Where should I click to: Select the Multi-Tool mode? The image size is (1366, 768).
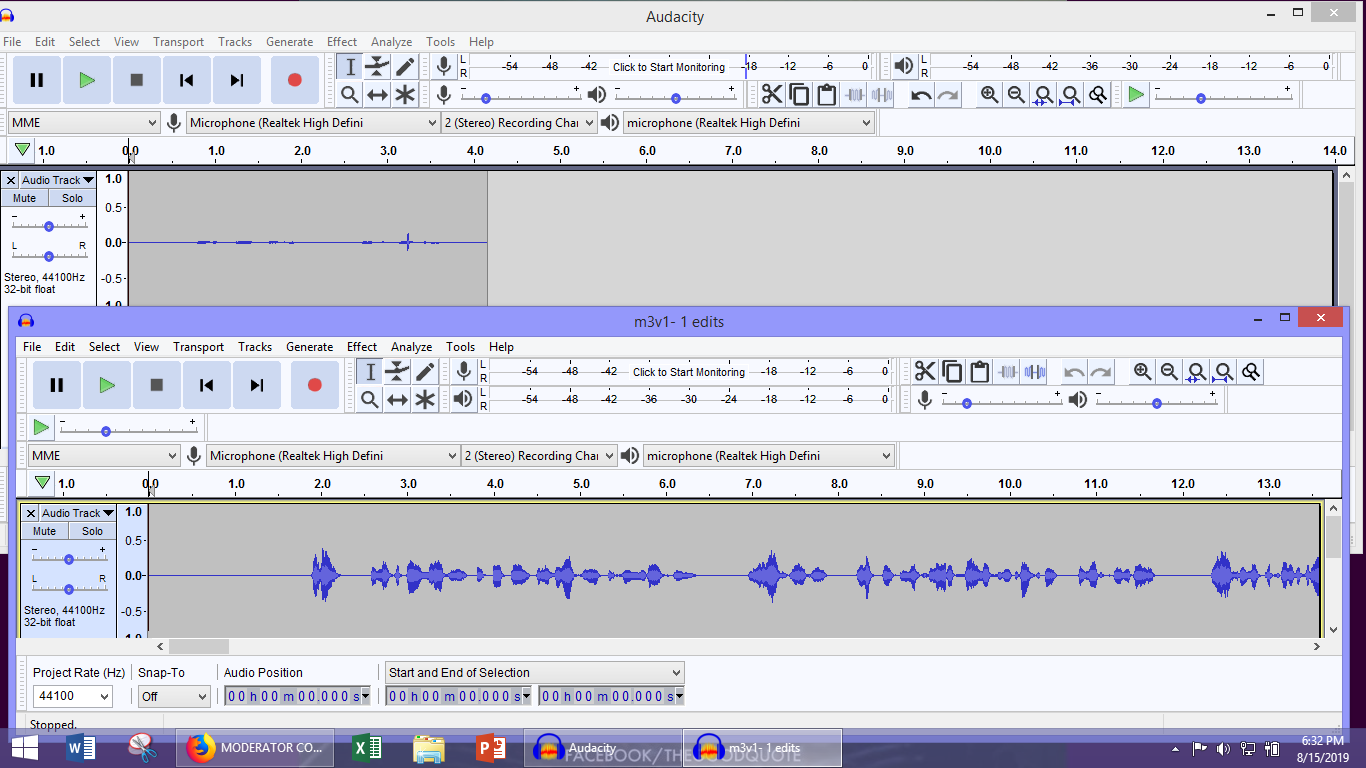(403, 94)
